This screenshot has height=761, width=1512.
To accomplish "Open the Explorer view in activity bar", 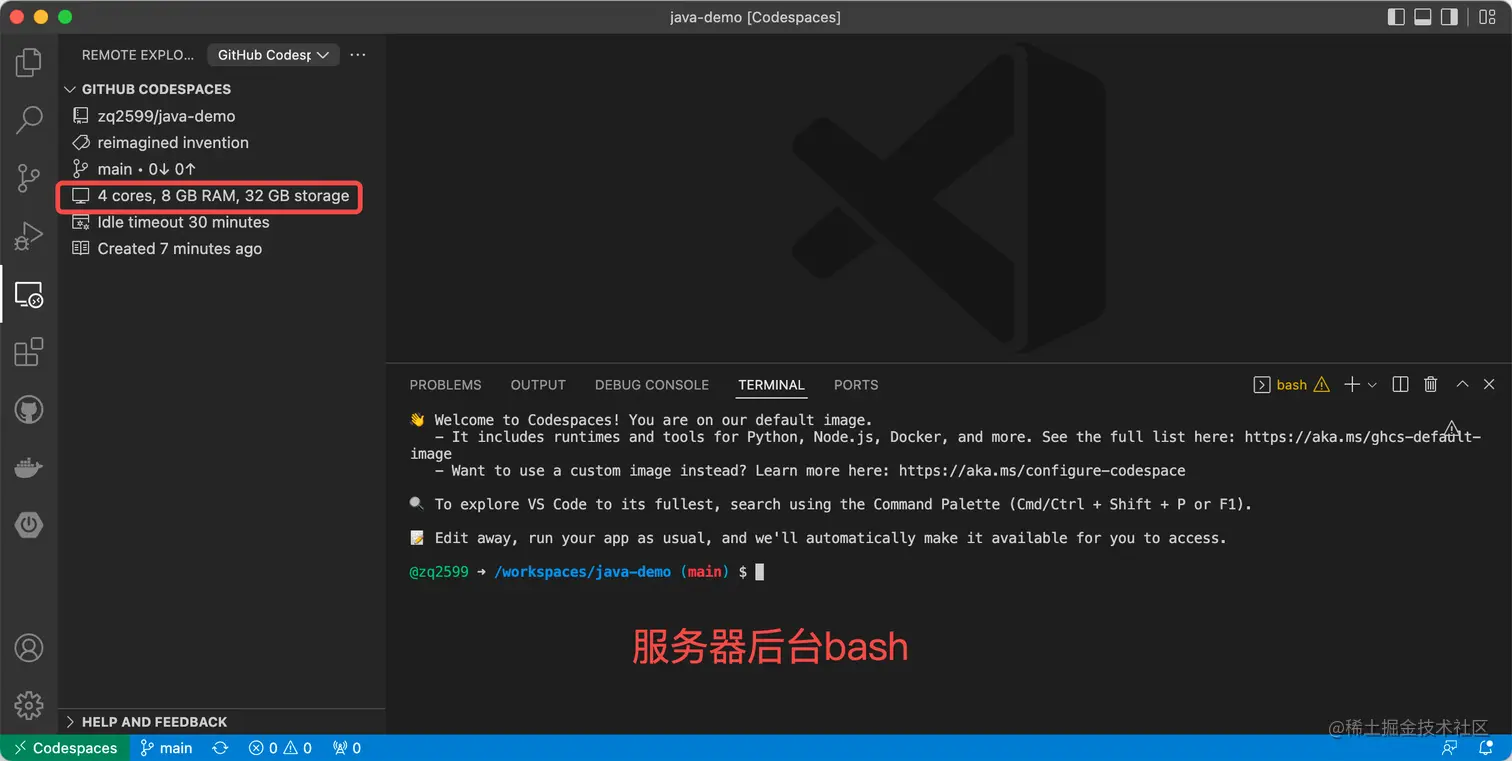I will (x=29, y=63).
